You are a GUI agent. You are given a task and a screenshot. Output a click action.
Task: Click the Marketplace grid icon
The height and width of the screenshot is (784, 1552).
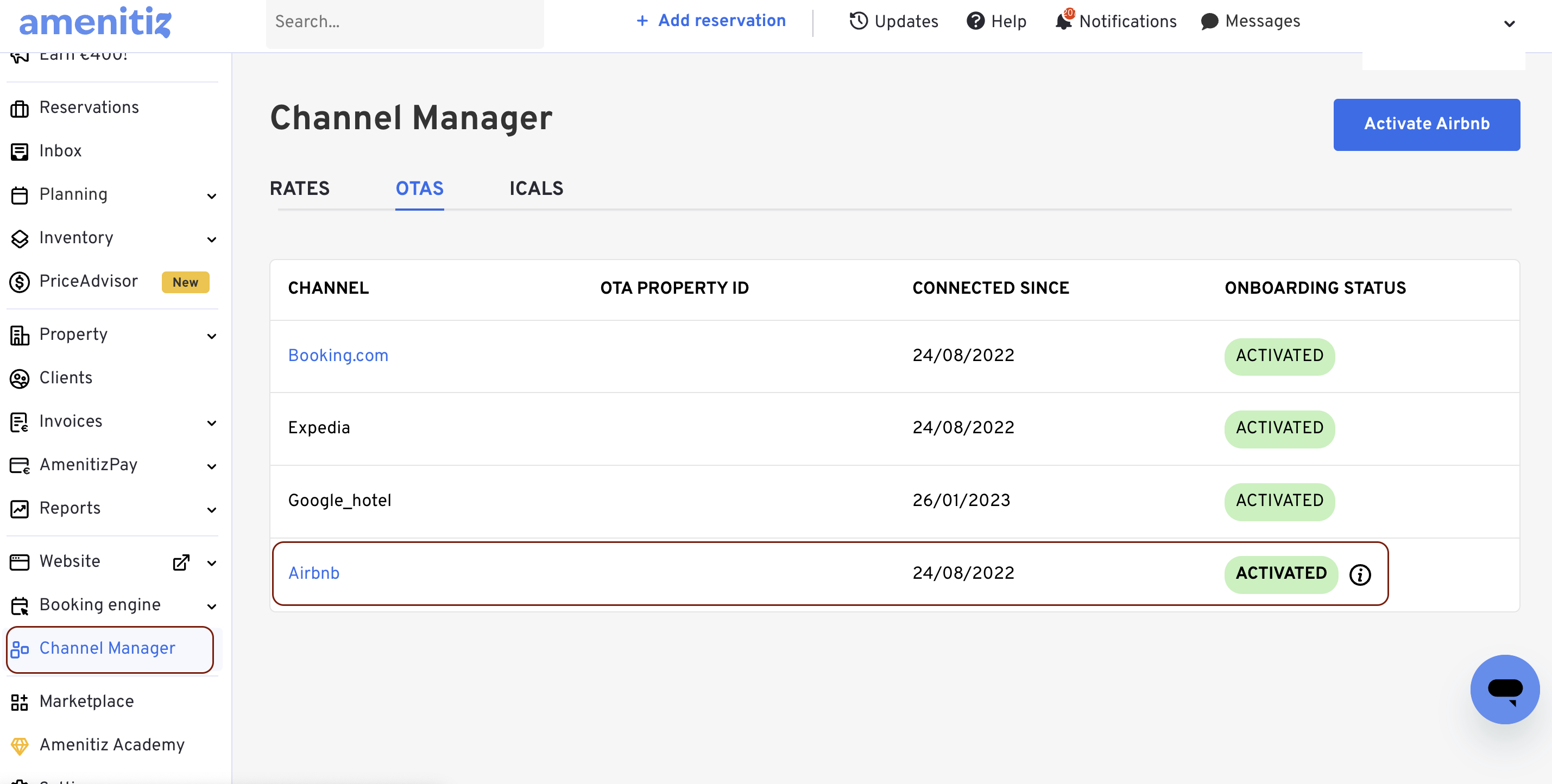[20, 702]
